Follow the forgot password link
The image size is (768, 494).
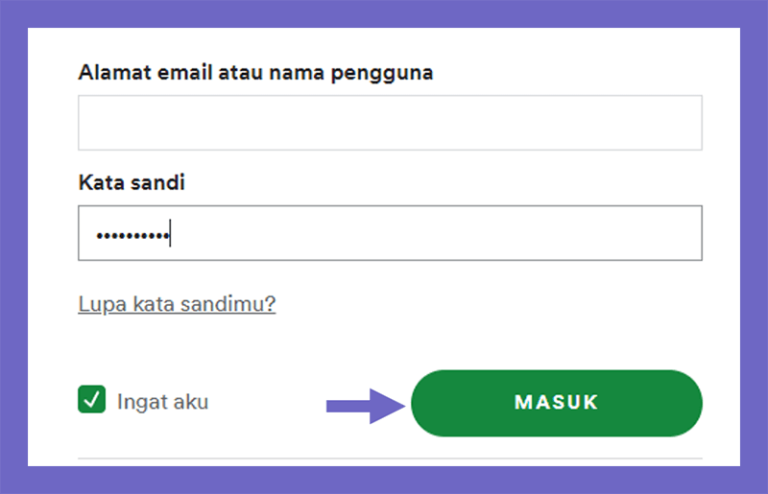177,304
